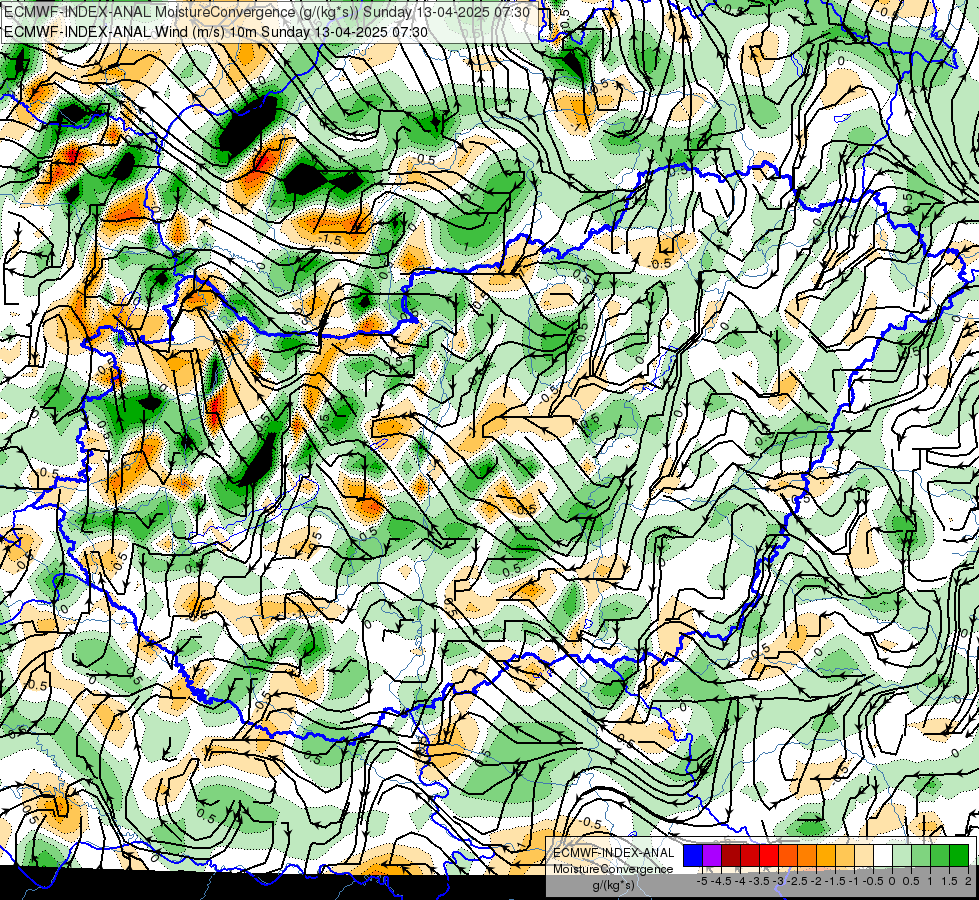Click 'ECMWF-INDEX-ANAL' text in the legend box
979x900 pixels.
(x=614, y=853)
